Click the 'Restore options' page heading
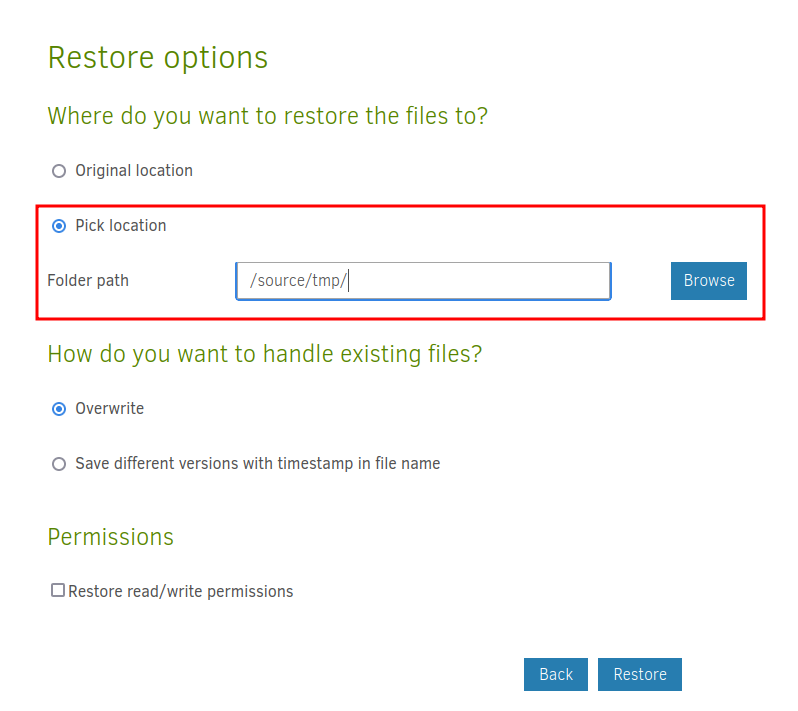Image resolution: width=798 pixels, height=711 pixels. 158,57
